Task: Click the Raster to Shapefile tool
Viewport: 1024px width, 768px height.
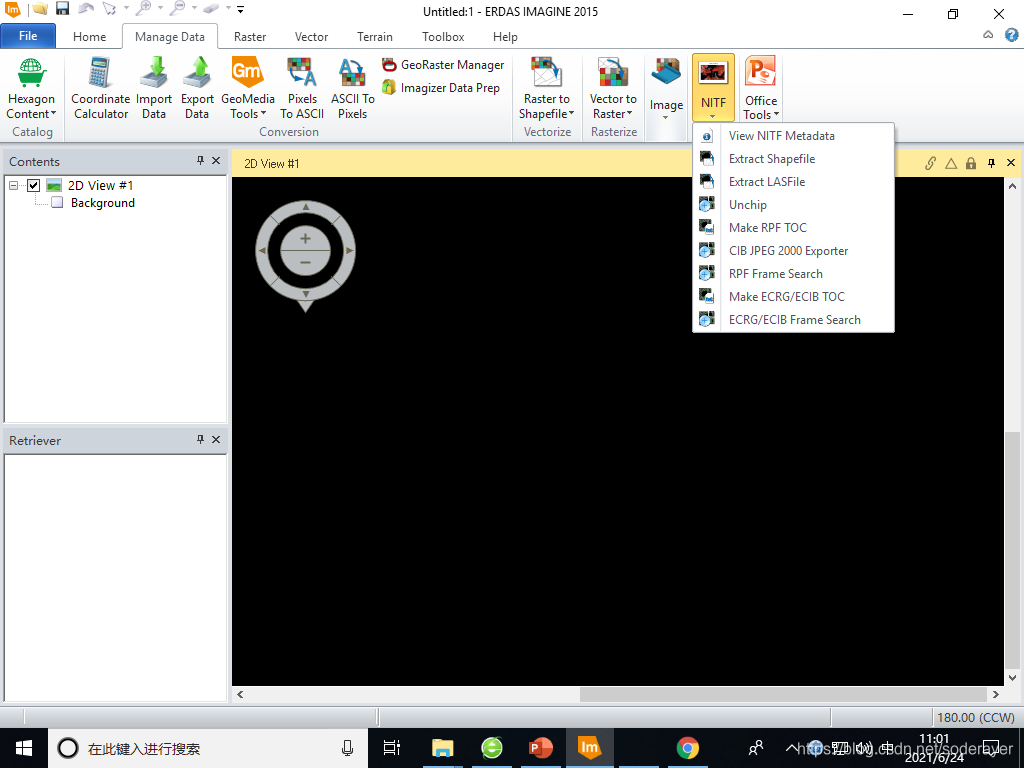Action: pos(547,89)
